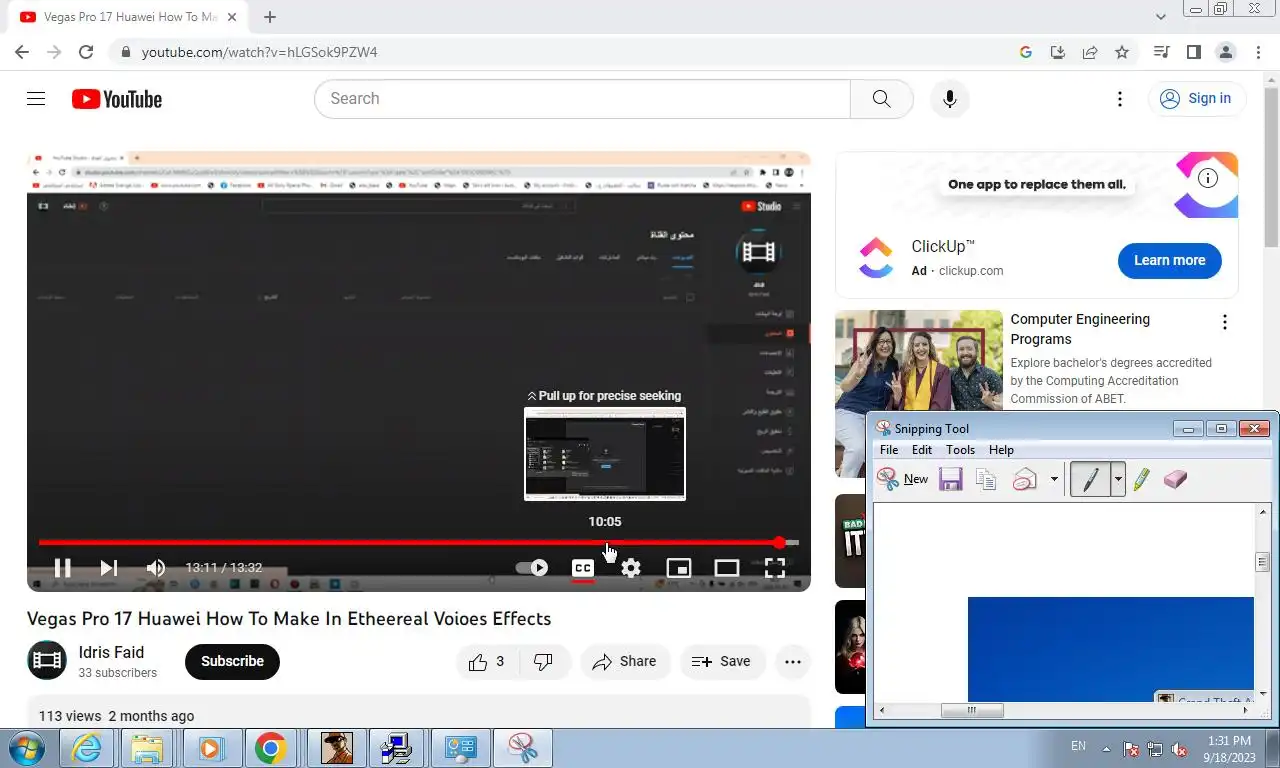The width and height of the screenshot is (1280, 768).
Task: Click the seek preview thumbnail at 10:05
Action: [x=605, y=454]
